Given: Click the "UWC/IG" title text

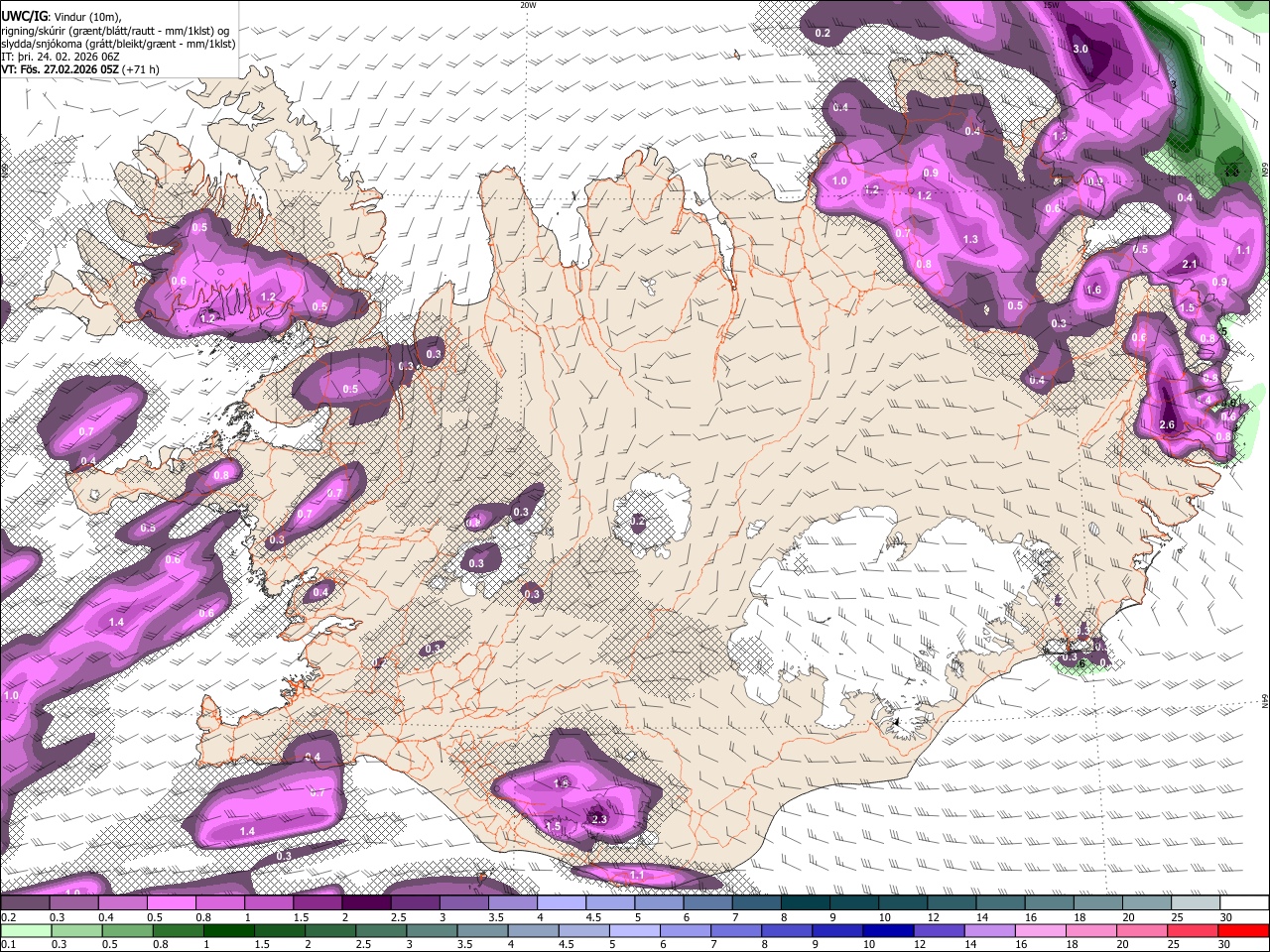Looking at the screenshot, I should [x=23, y=17].
